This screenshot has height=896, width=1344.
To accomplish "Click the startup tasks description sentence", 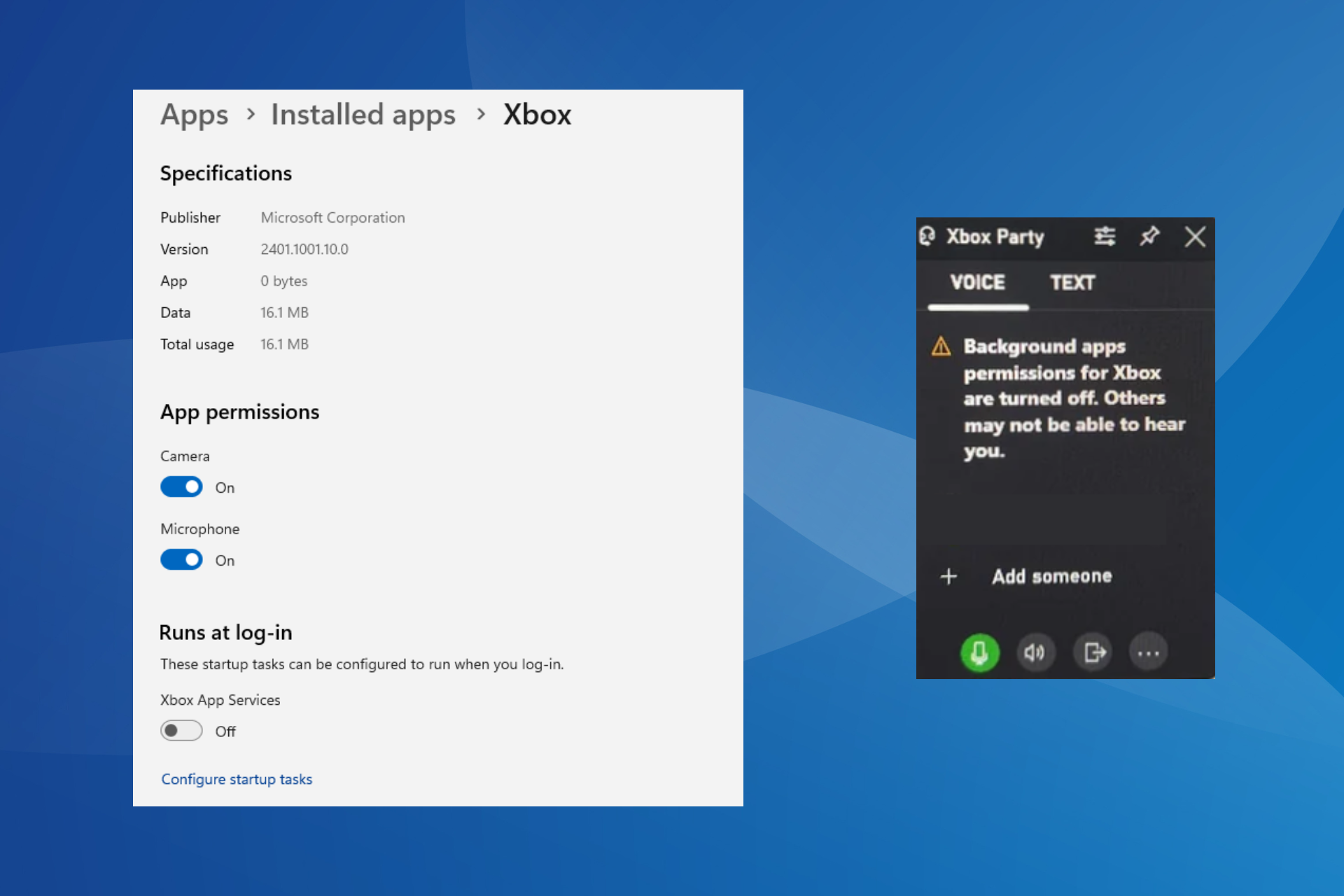I will point(362,664).
